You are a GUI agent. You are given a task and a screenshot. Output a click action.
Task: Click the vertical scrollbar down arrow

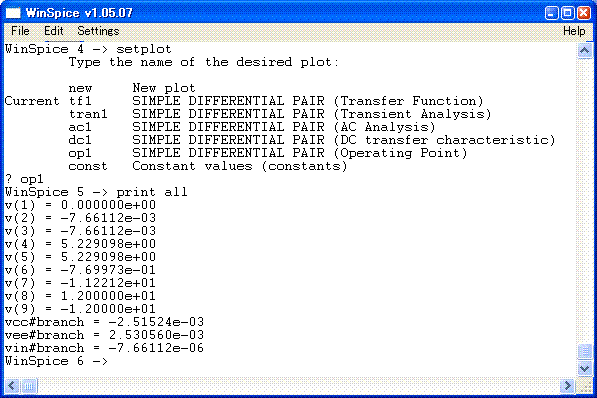tap(584, 368)
